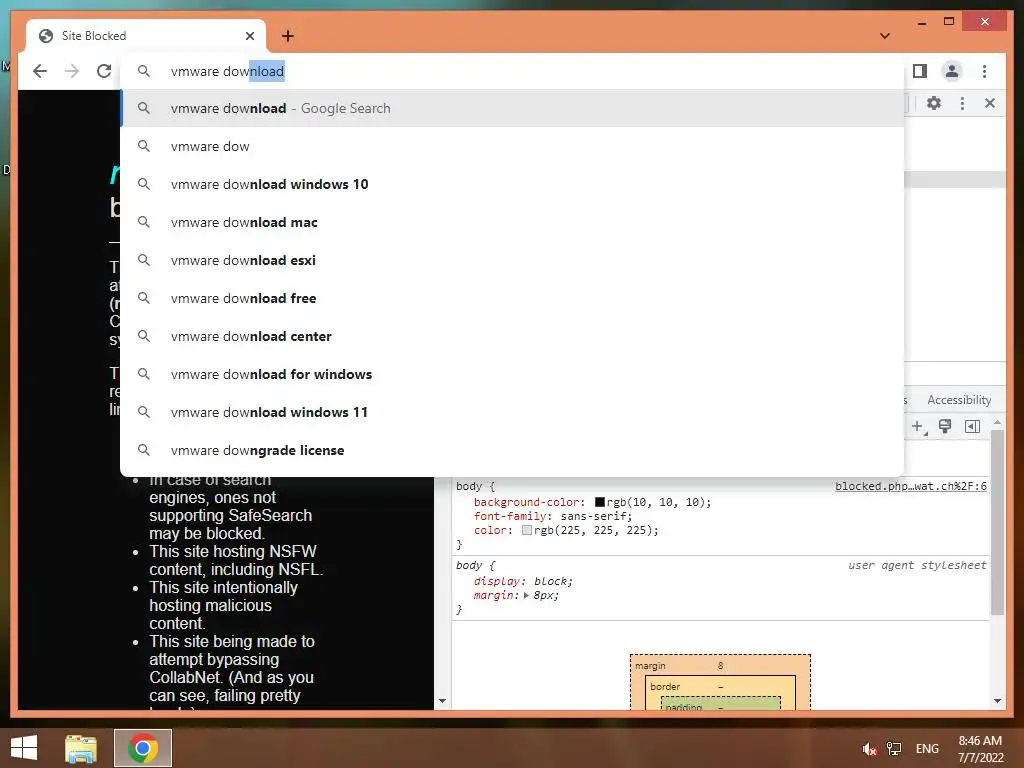Select 'vmware dow' suggestion
The image size is (1024, 768).
(512, 146)
